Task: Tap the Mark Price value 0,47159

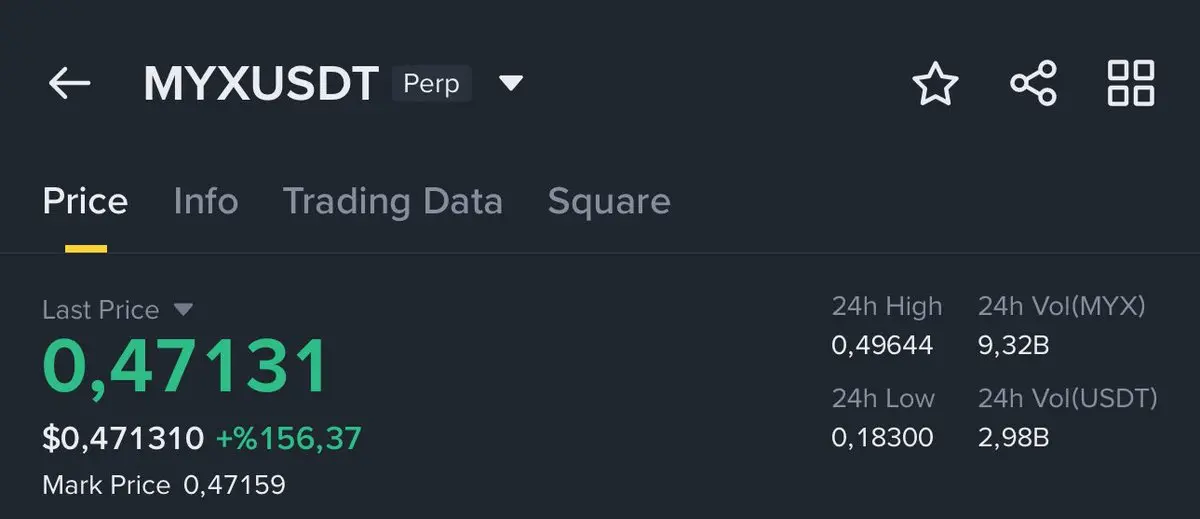Action: (x=234, y=486)
